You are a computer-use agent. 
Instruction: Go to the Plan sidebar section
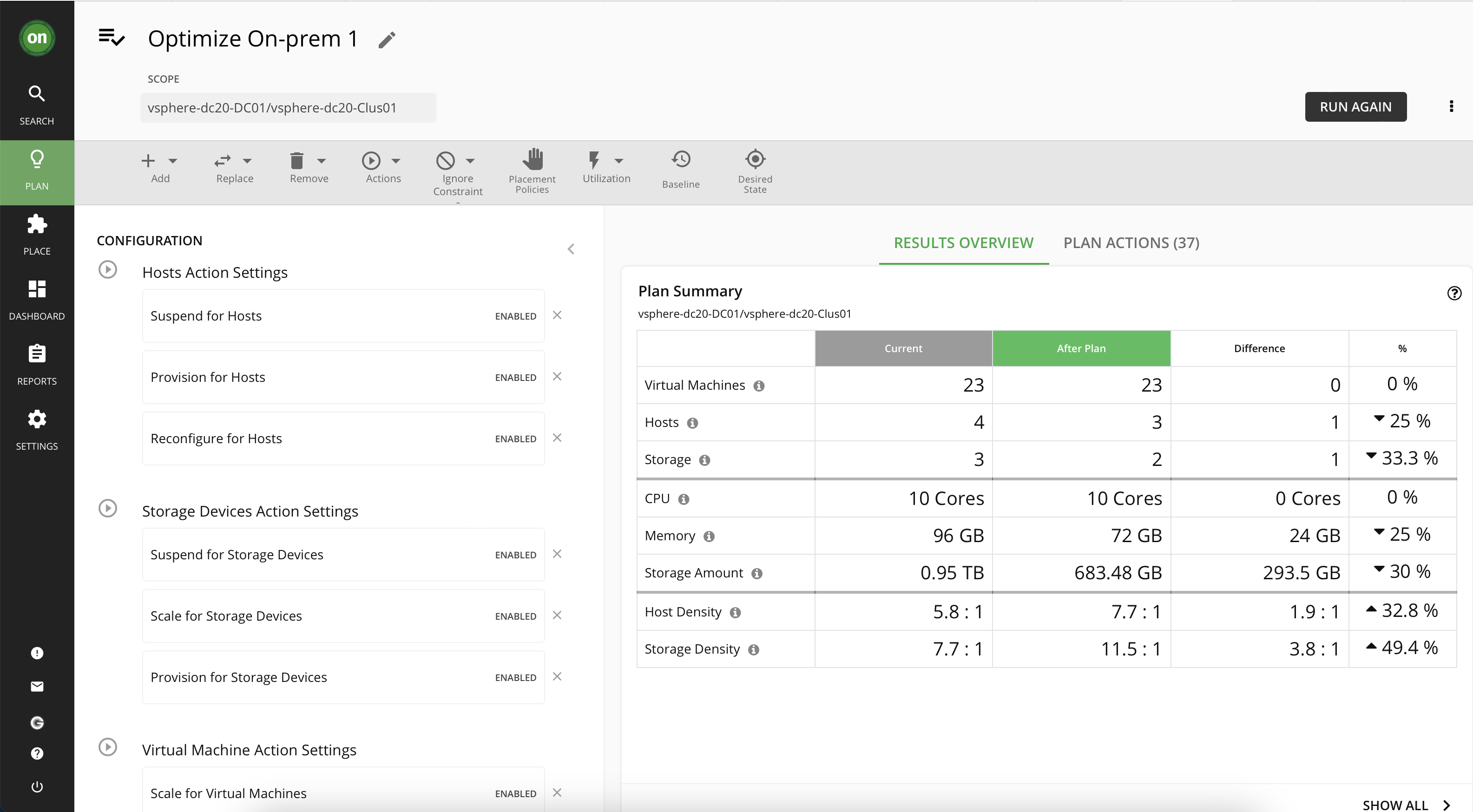[37, 172]
